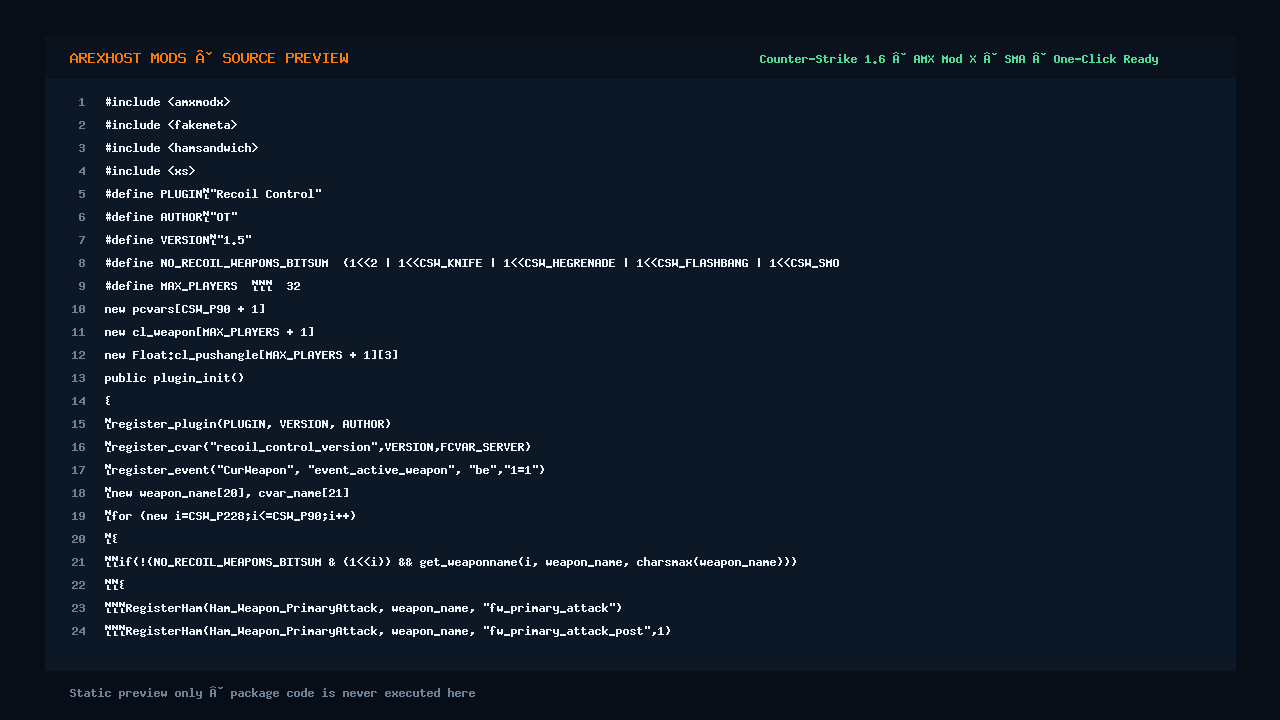Click the AUTHOR "OT" define line
1280x720 pixels.
coord(171,217)
